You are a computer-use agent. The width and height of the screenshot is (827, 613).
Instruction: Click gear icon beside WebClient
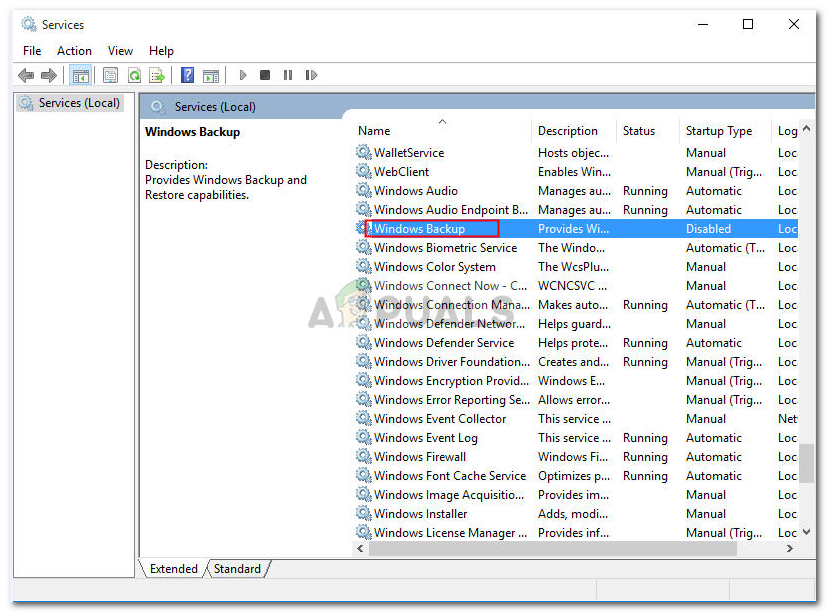tap(363, 171)
